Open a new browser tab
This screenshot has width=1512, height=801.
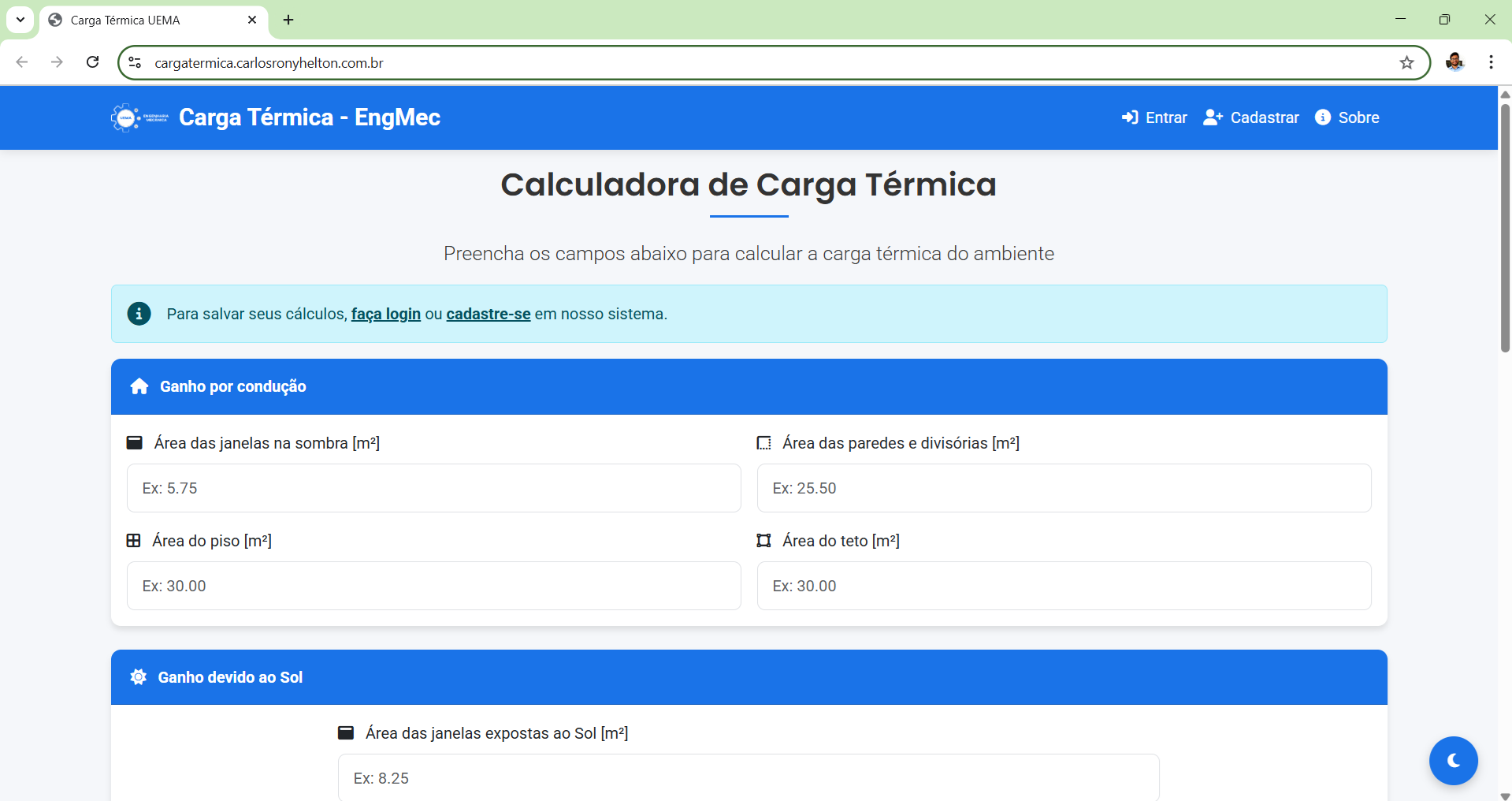coord(288,20)
